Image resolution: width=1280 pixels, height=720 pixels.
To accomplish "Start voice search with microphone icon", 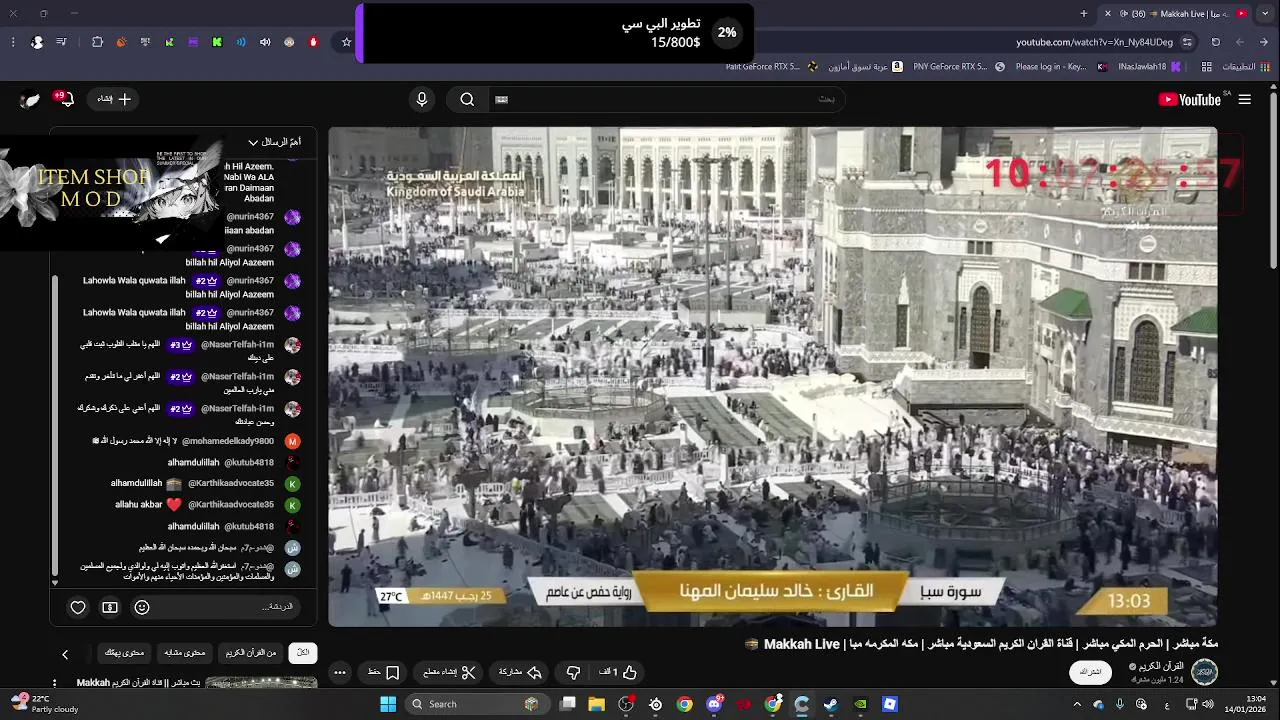I will pos(422,99).
